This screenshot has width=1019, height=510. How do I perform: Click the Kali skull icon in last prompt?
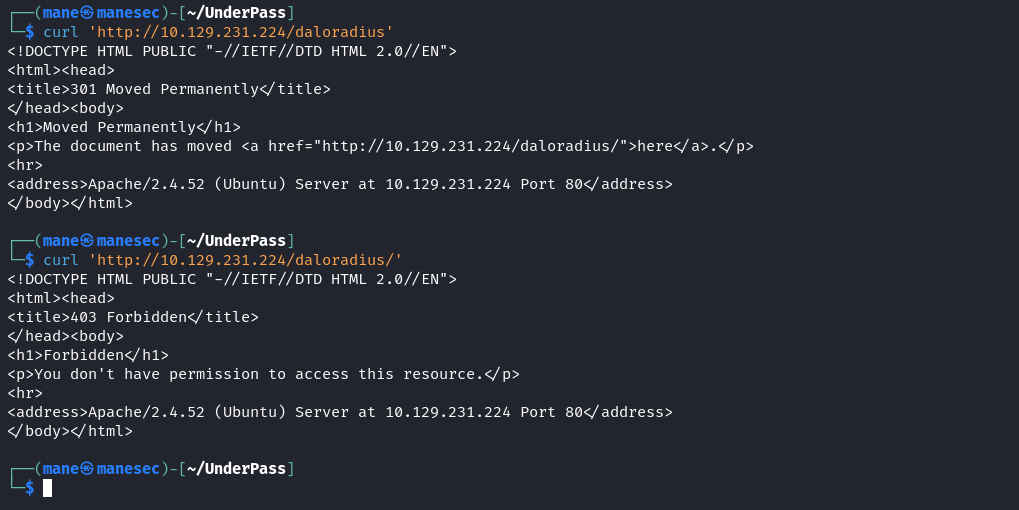click(x=87, y=468)
